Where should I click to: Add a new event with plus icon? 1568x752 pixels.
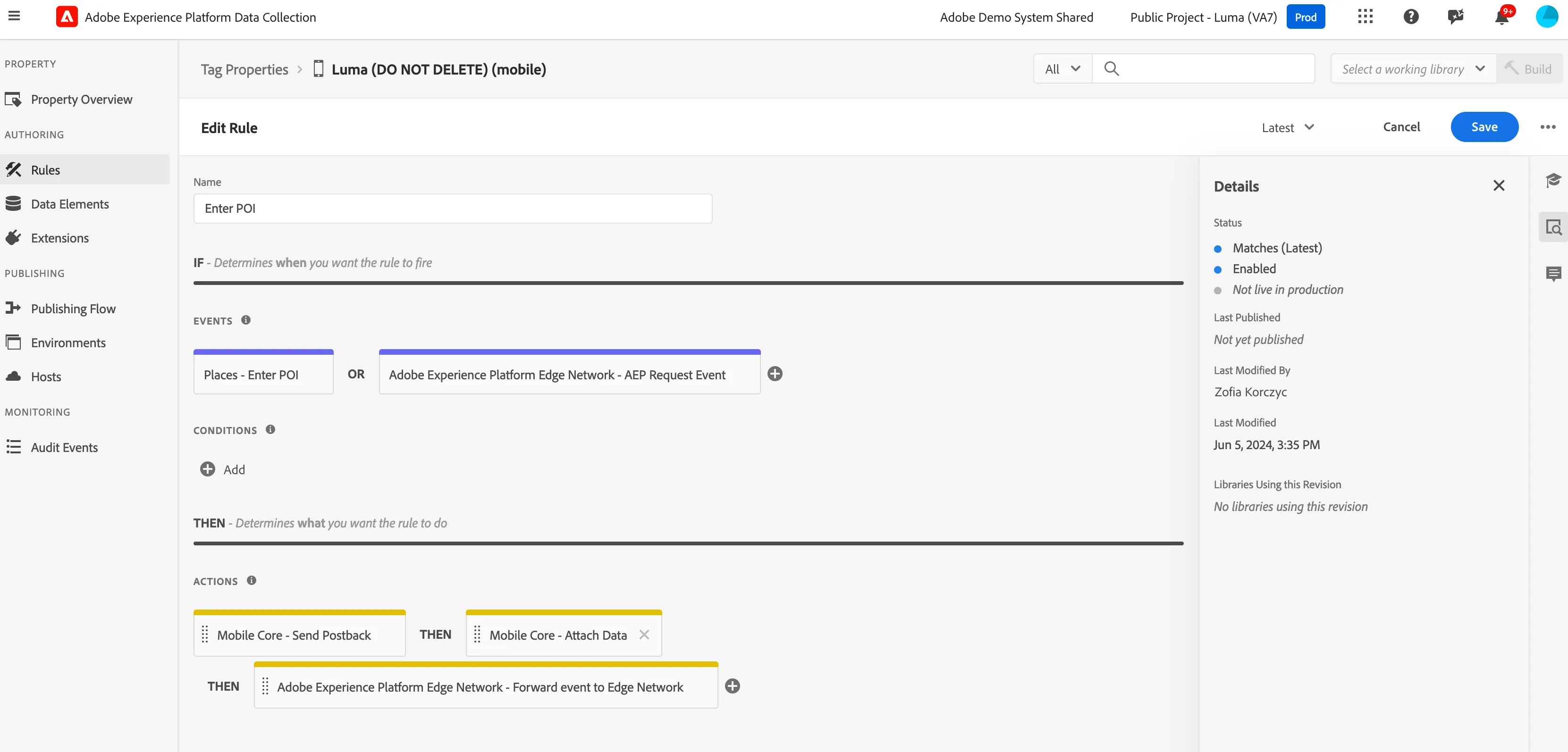[775, 374]
